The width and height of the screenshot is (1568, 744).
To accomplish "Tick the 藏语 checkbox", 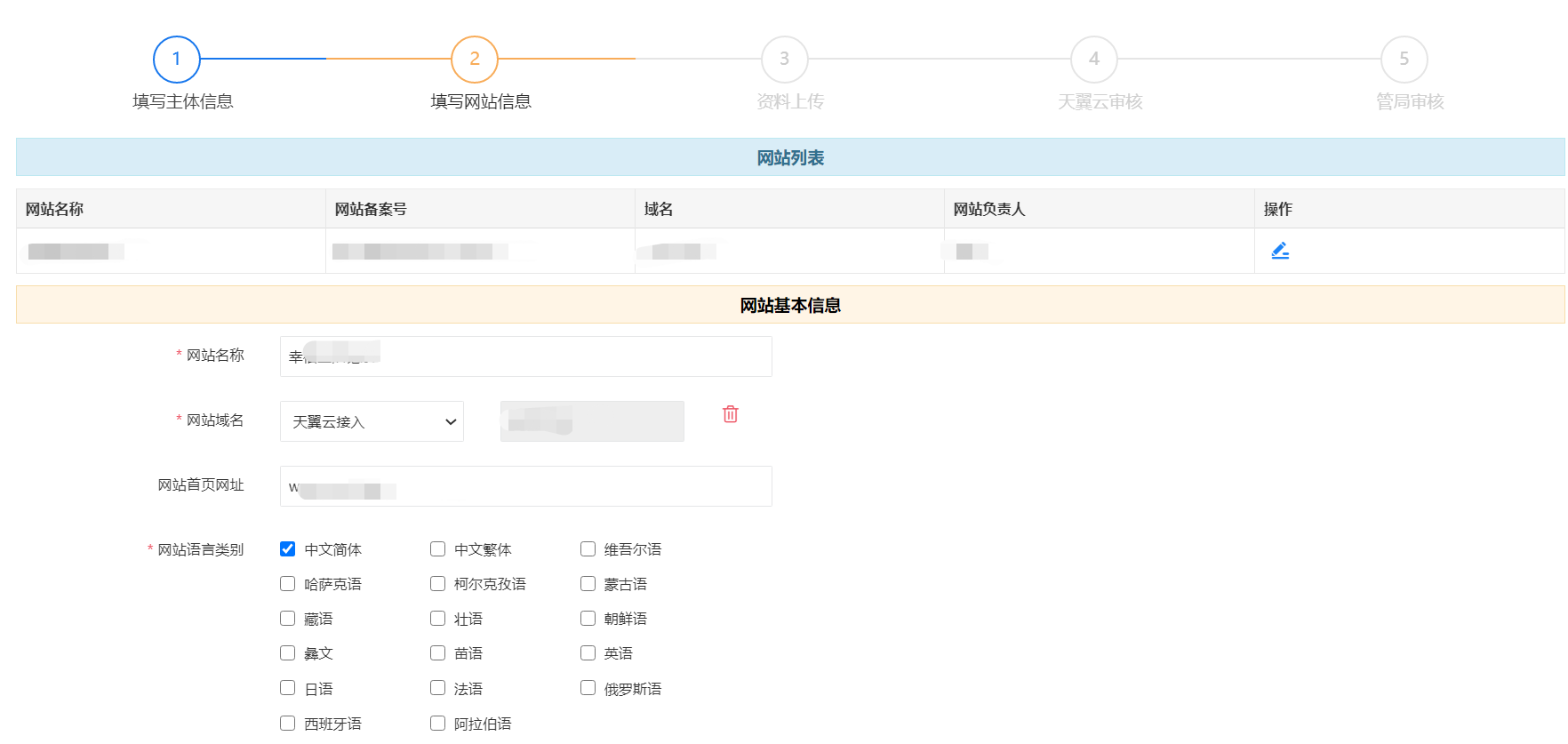I will point(288,619).
